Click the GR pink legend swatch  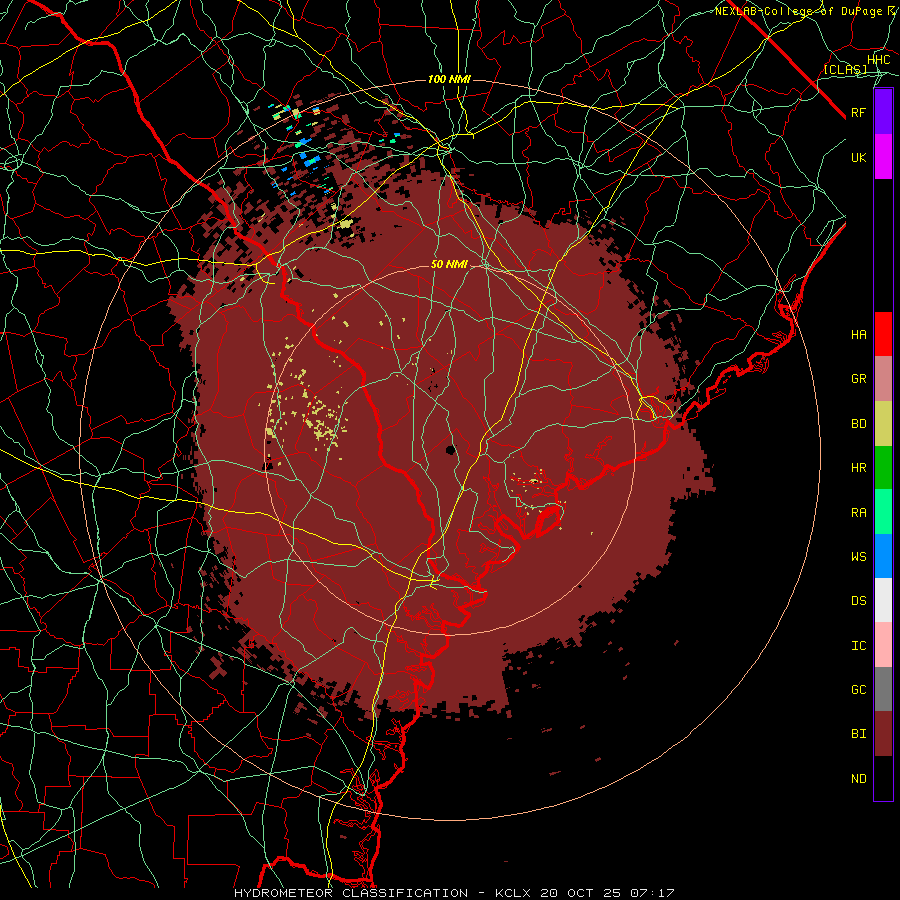click(883, 379)
